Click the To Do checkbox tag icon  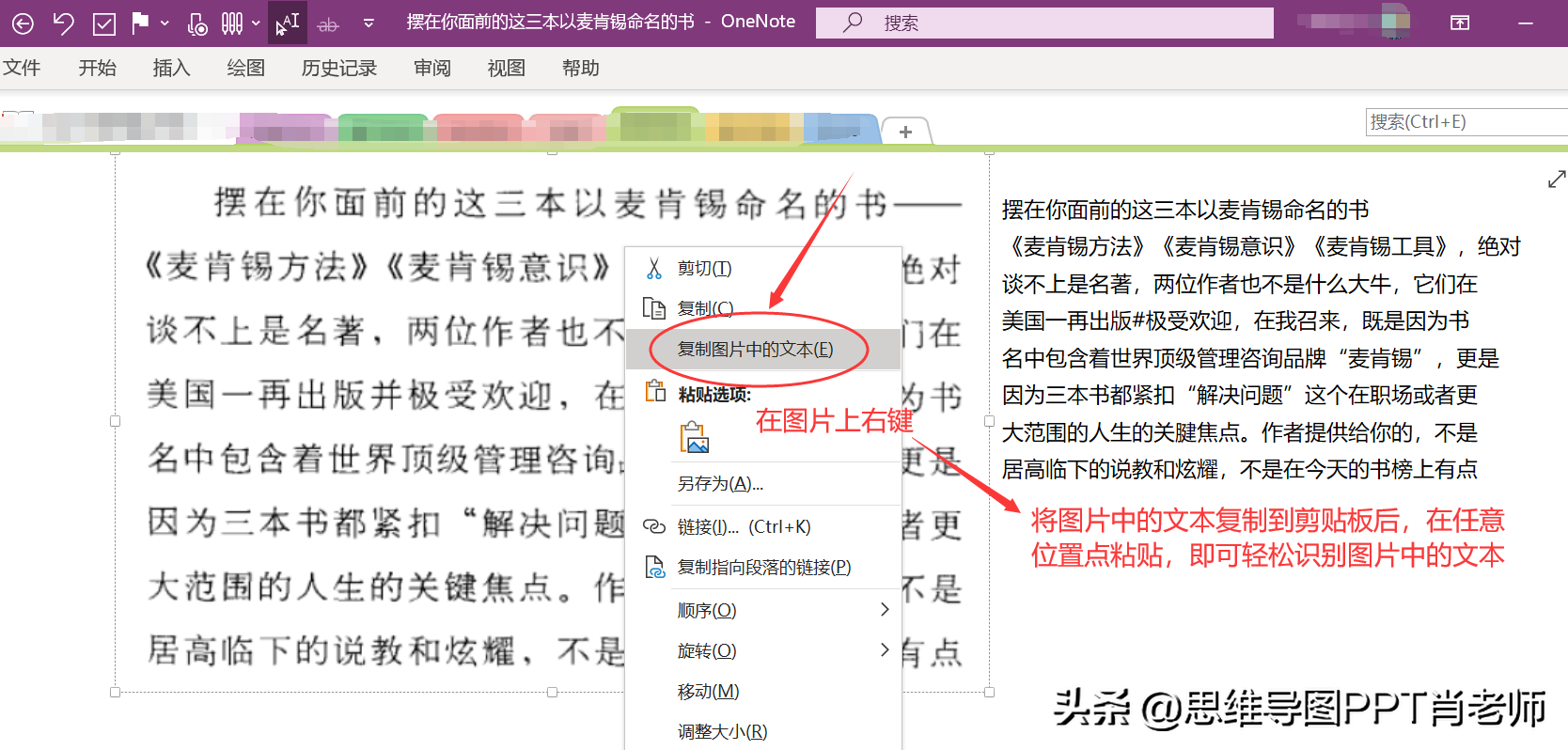click(104, 23)
